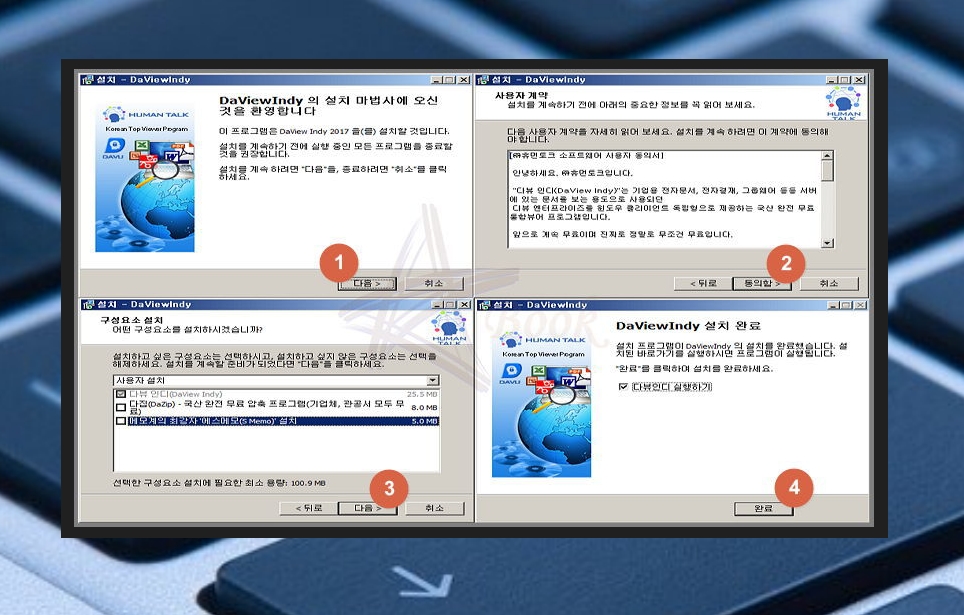964x615 pixels.
Task: Click installer icon in completion window title bar
Action: click(x=484, y=305)
